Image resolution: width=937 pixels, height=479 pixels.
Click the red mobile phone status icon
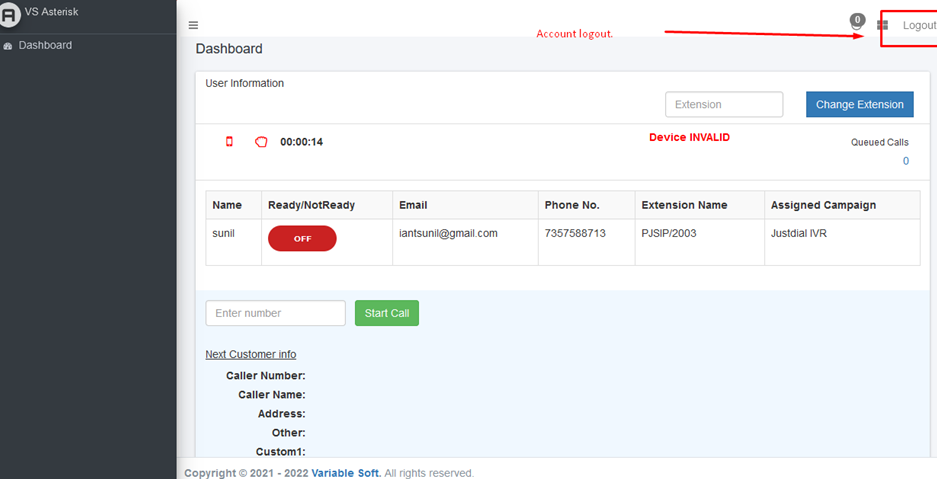click(229, 142)
